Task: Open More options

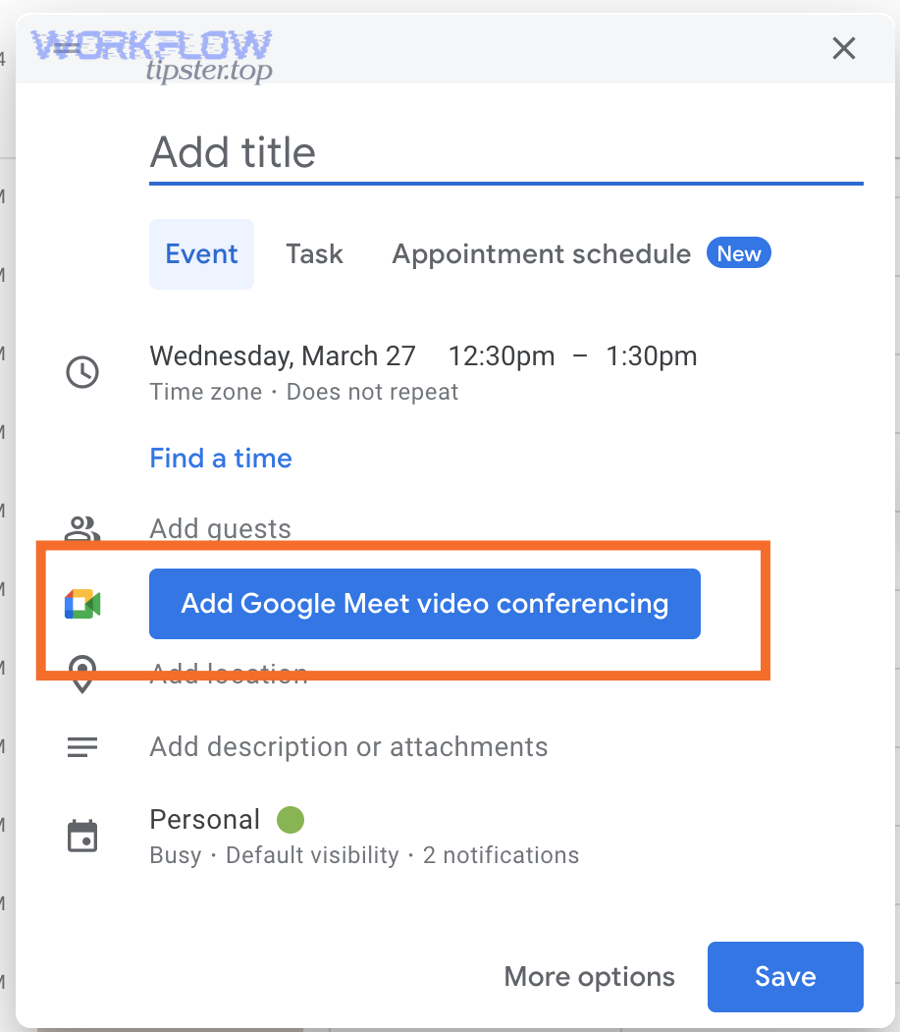Action: click(589, 977)
